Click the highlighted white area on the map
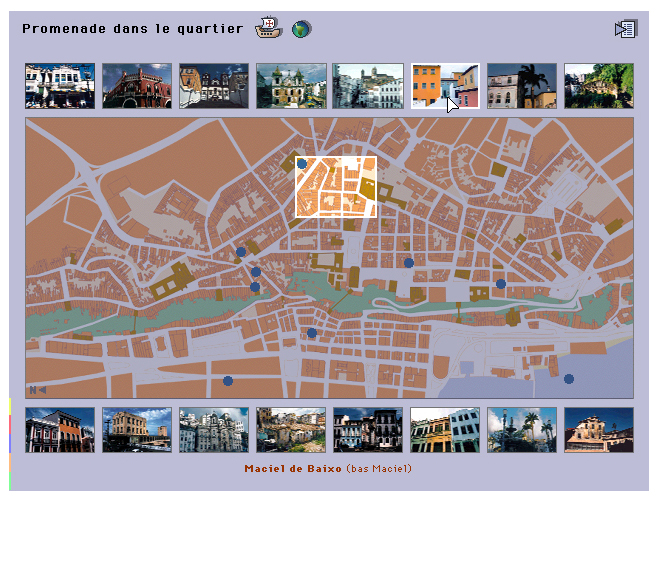658x573 pixels. 336,187
